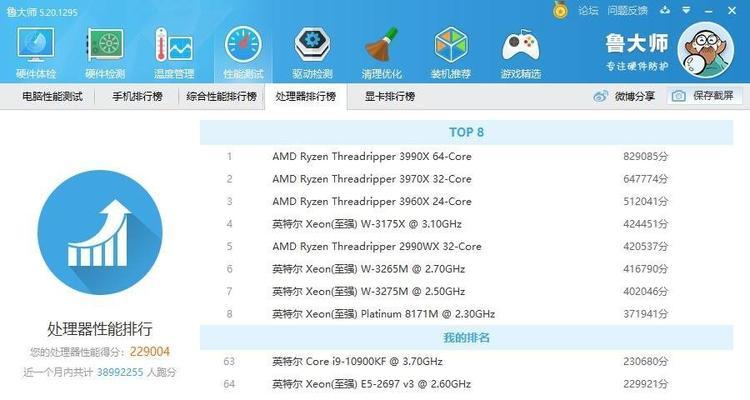
Task: Click 鲁大师 5.20.1295 version title
Action: 42,11
